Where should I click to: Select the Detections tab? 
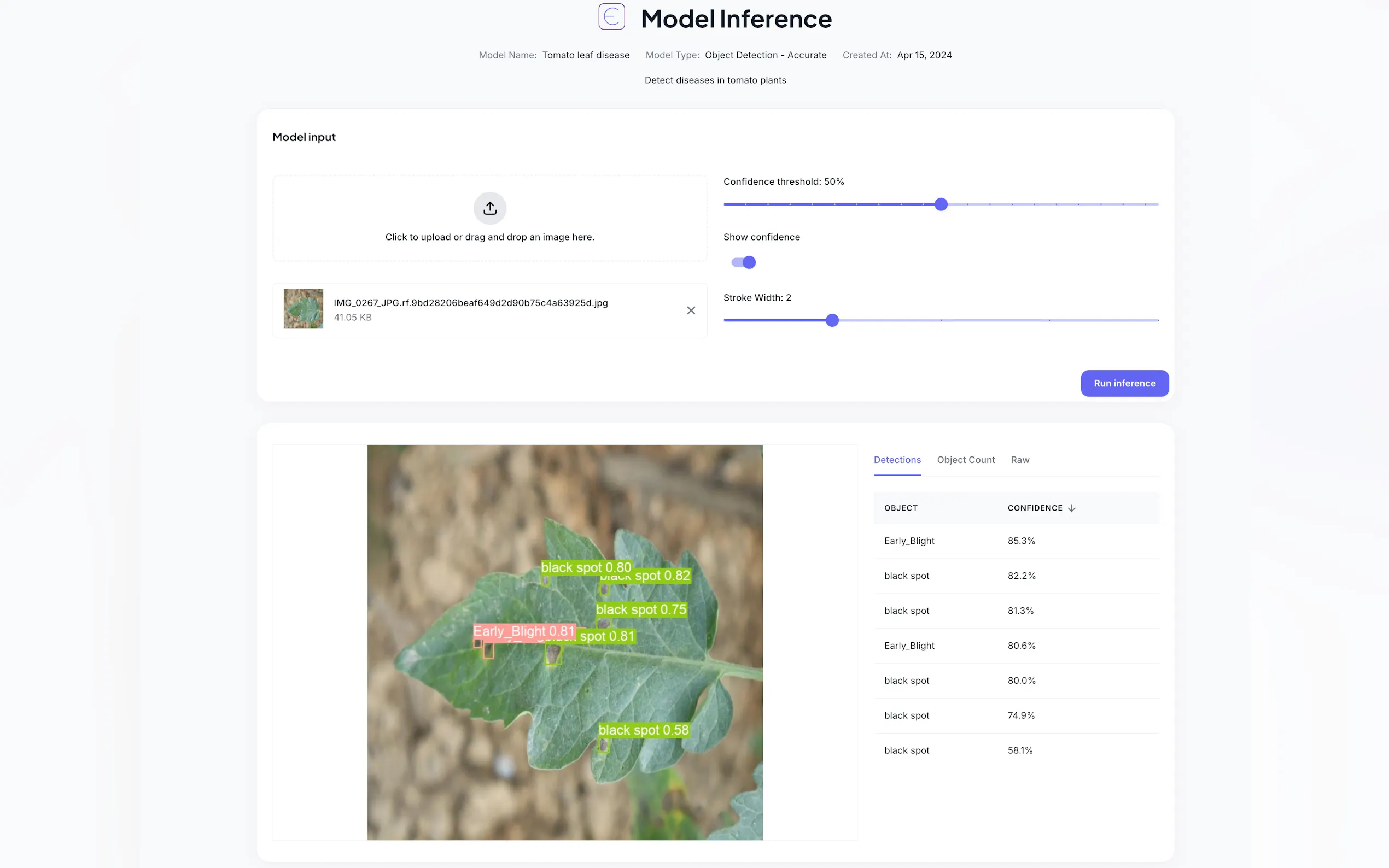pos(897,460)
